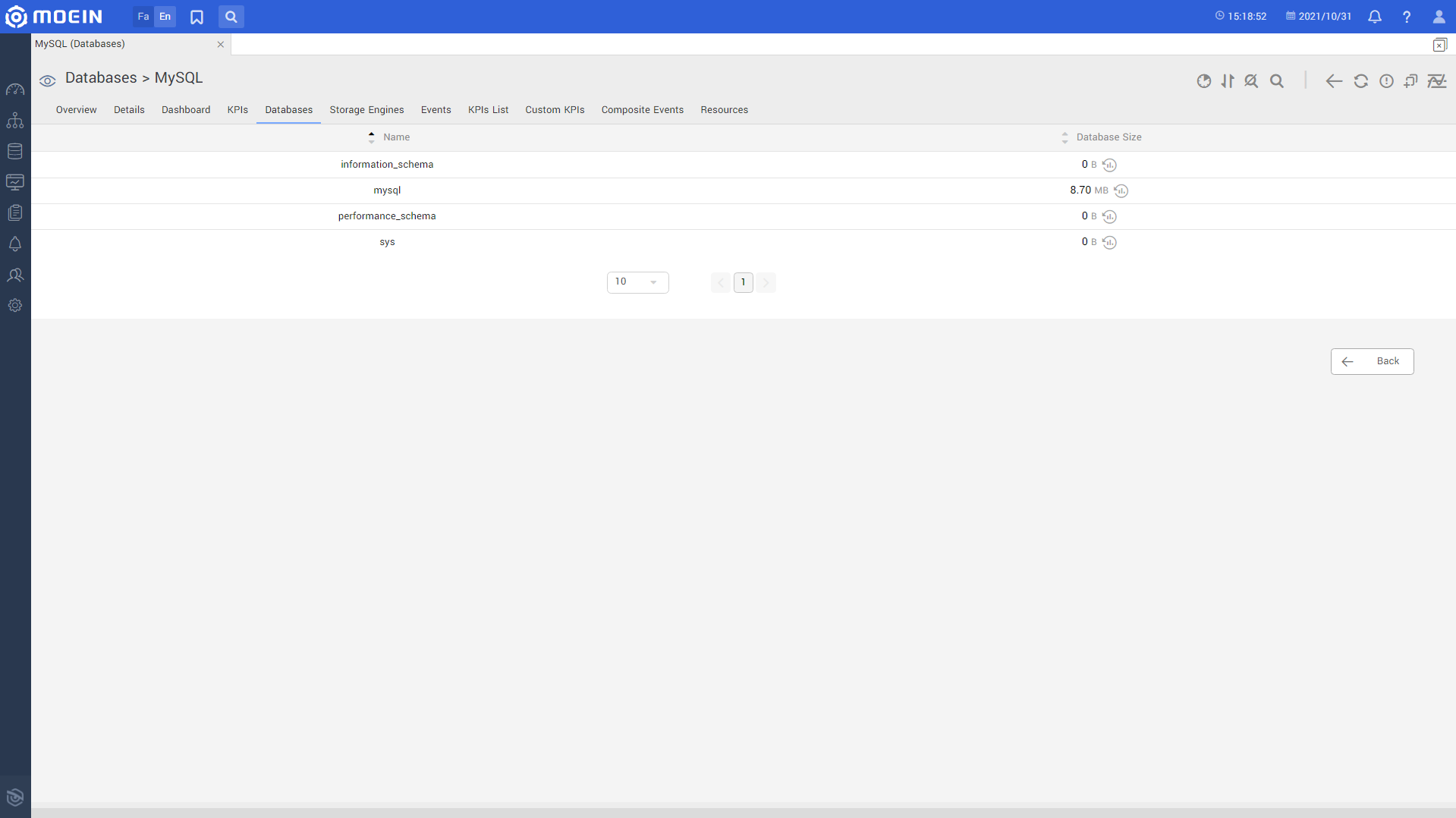Open size history chart for performance_schema
Screen dimensions: 1456x818
coord(1109,216)
